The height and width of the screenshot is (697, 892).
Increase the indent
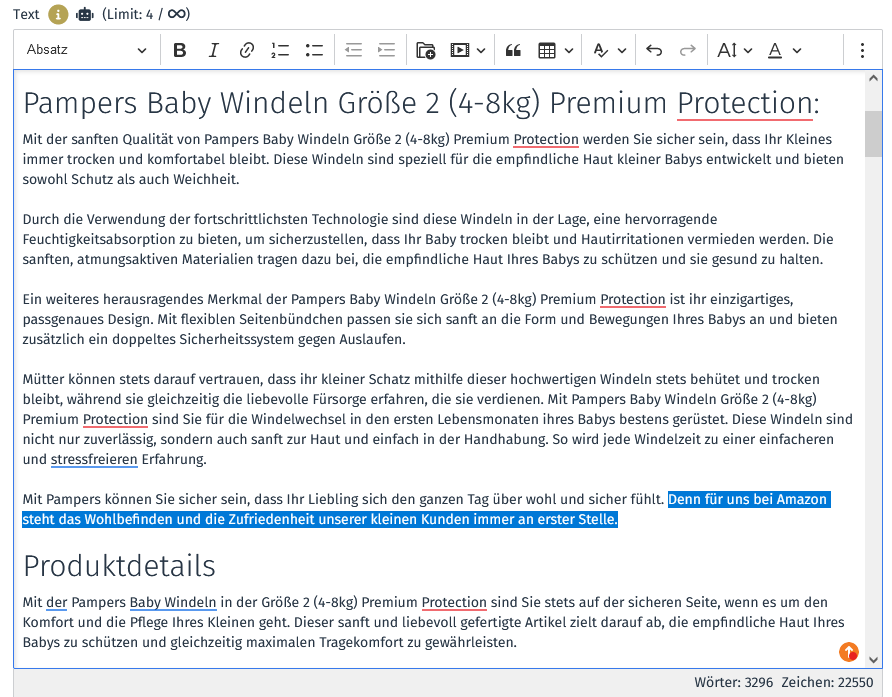pos(387,51)
